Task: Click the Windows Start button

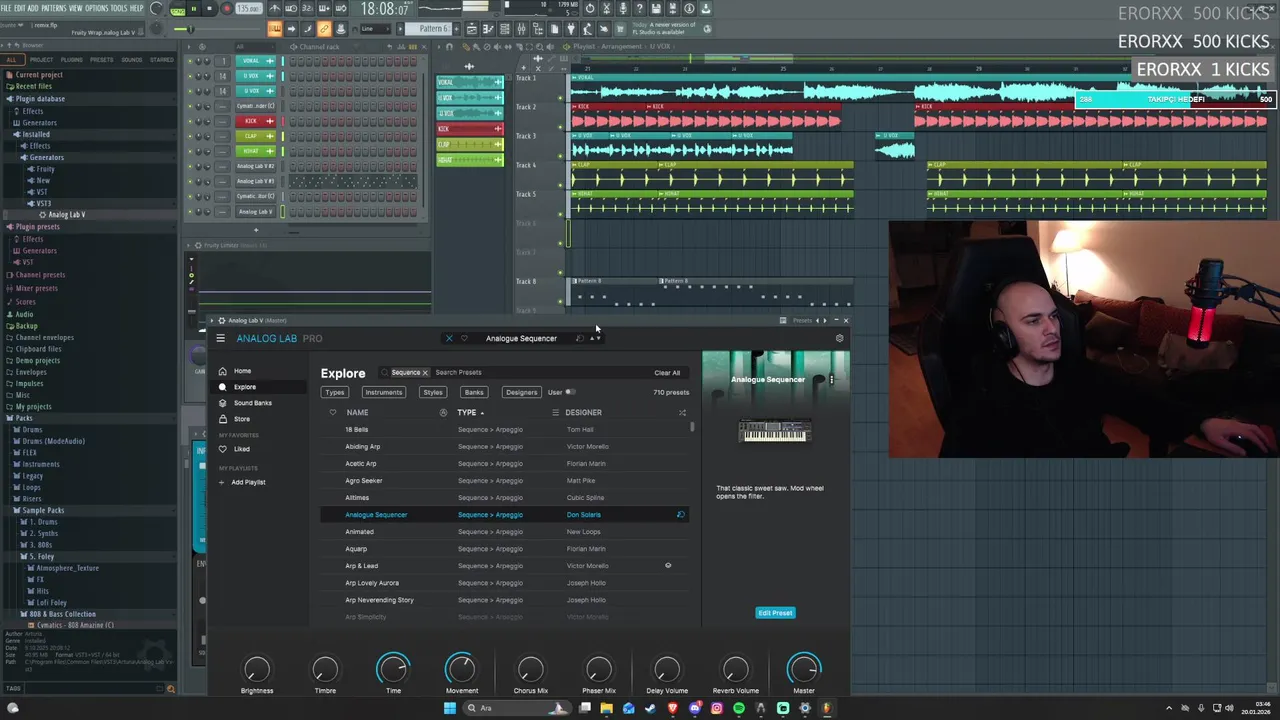Action: click(450, 708)
